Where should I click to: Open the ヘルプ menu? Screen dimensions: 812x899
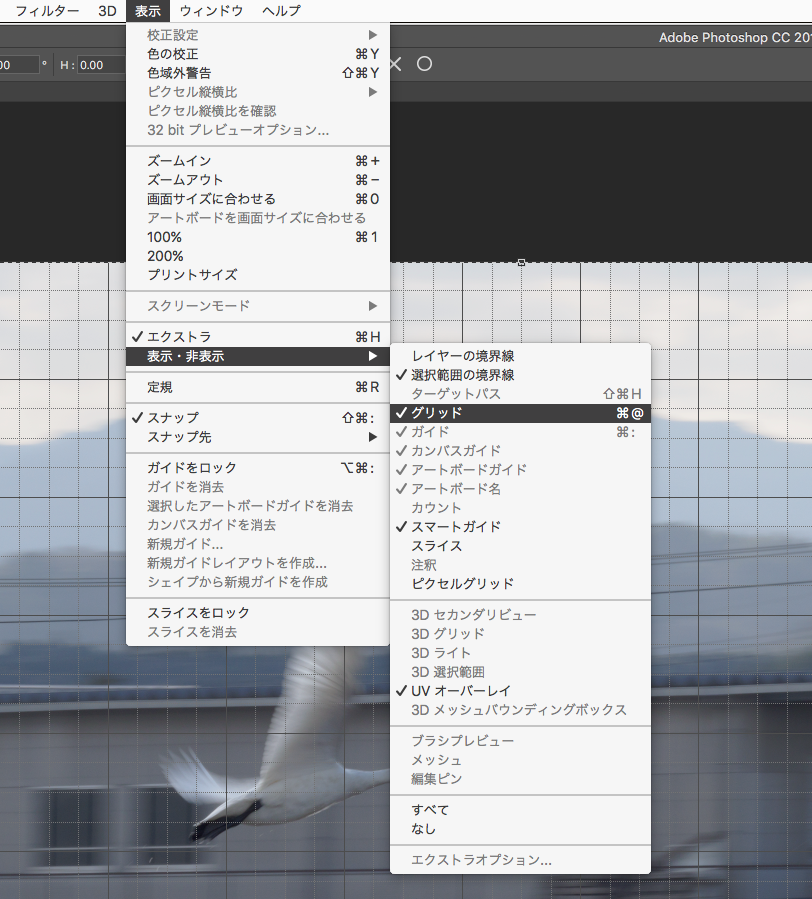pos(281,11)
